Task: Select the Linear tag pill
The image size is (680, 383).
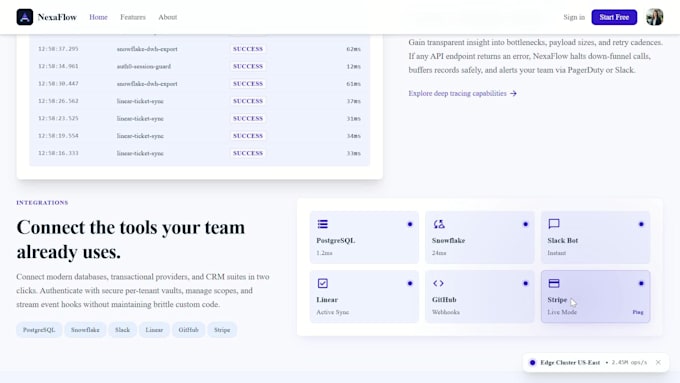Action: coord(154,330)
